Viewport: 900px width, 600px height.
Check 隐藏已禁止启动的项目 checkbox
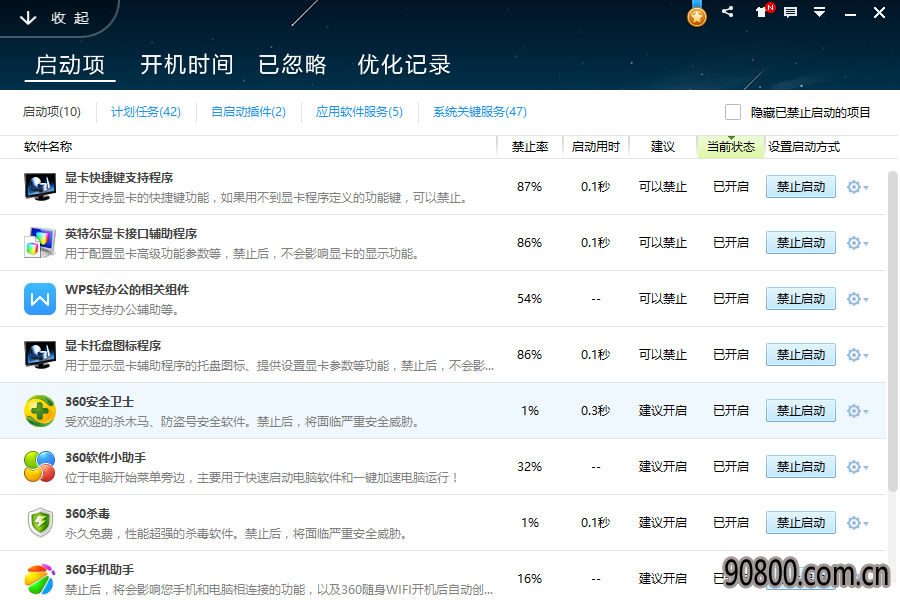[x=733, y=112]
